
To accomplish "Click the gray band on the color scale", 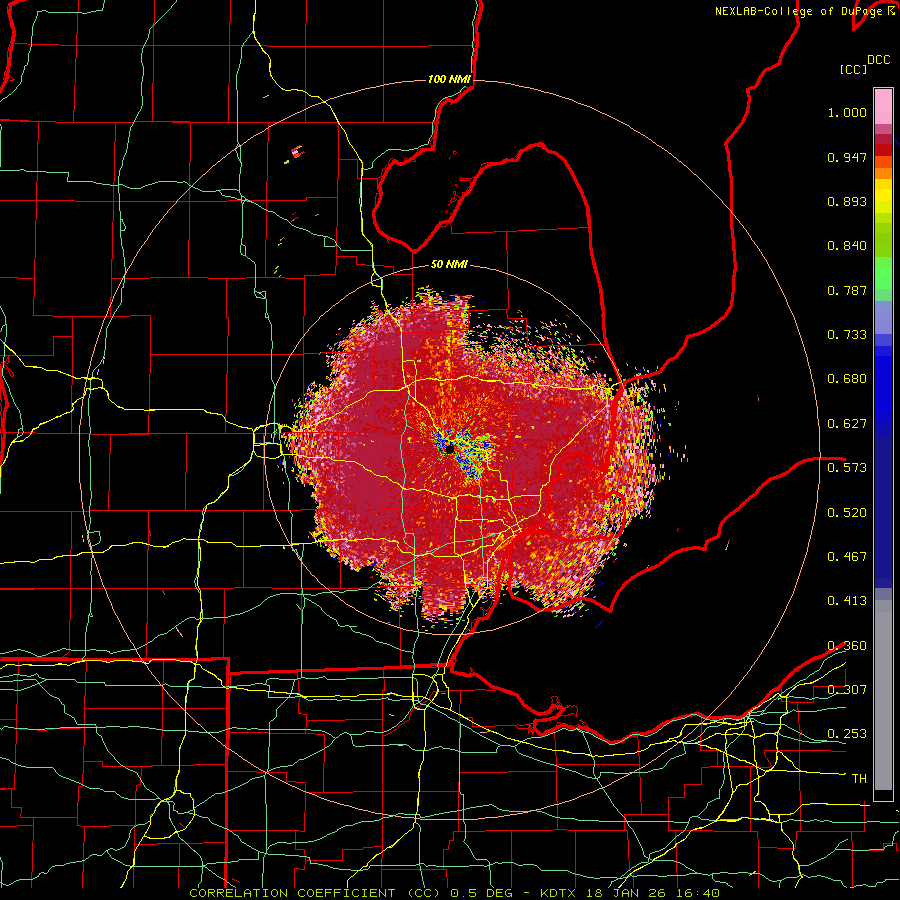I will click(883, 695).
